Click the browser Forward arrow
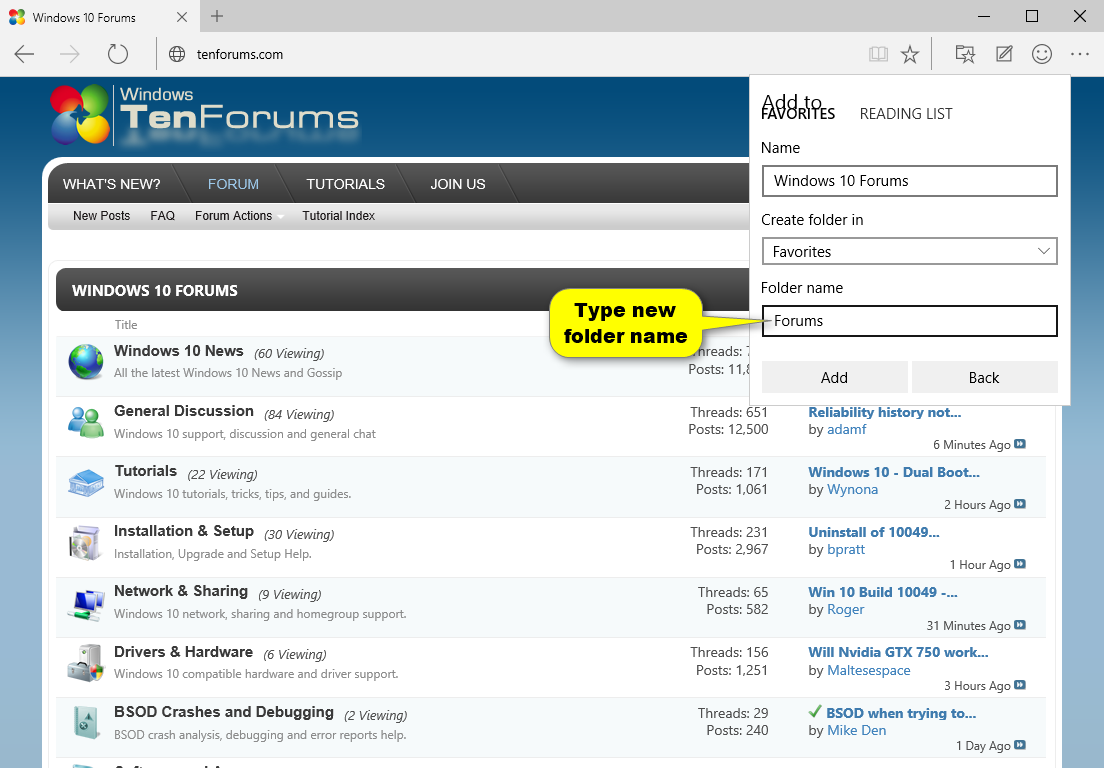Screen dimensions: 1104x768 pyautogui.click(x=70, y=54)
